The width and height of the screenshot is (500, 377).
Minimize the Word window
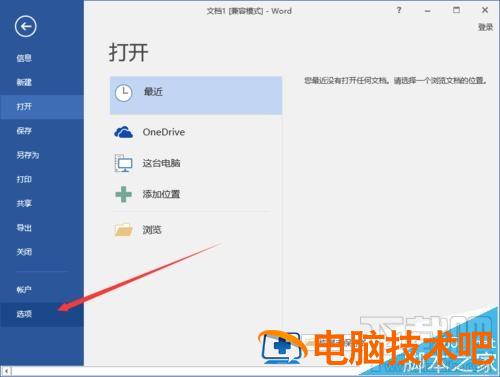click(x=427, y=11)
